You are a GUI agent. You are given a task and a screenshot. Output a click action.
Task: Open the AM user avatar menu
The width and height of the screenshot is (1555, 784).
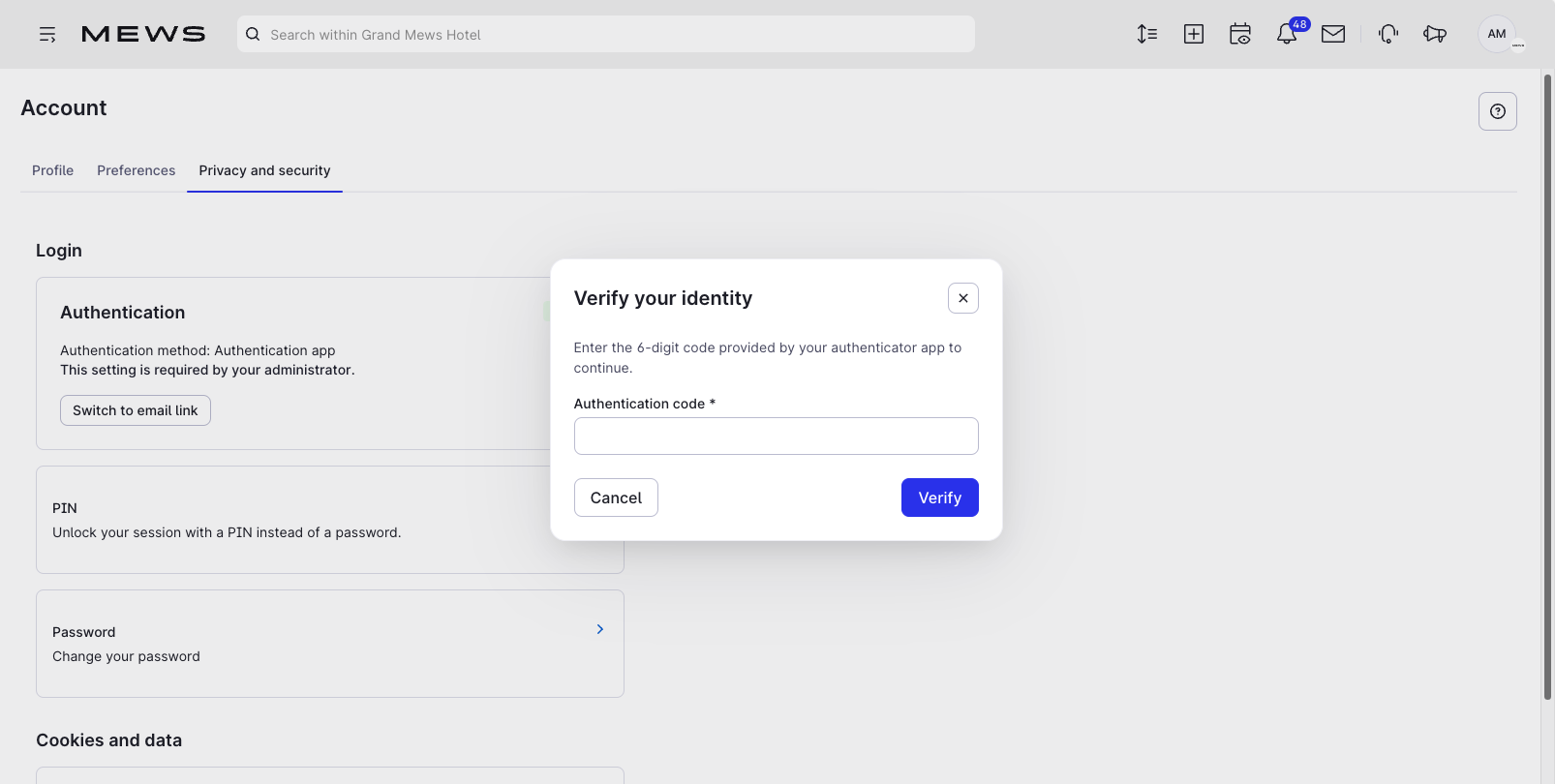coord(1497,34)
